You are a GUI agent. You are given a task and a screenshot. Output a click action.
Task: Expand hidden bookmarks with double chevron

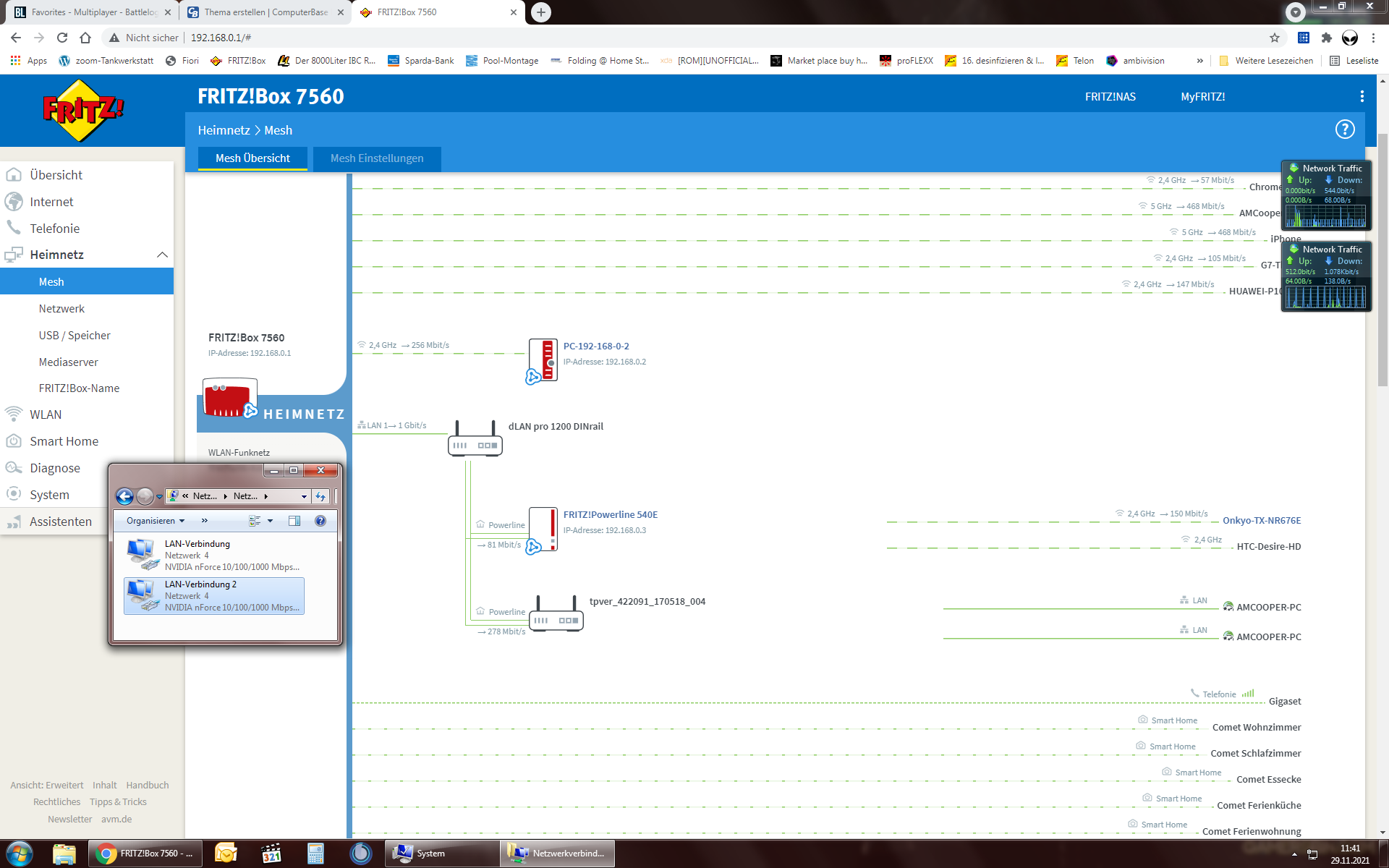click(x=1199, y=61)
